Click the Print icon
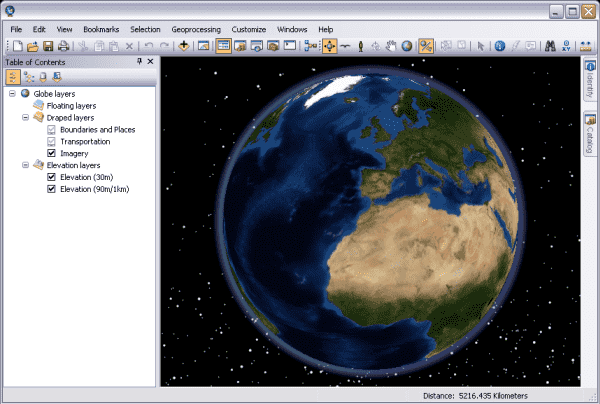This screenshot has width=600, height=404. [64, 46]
